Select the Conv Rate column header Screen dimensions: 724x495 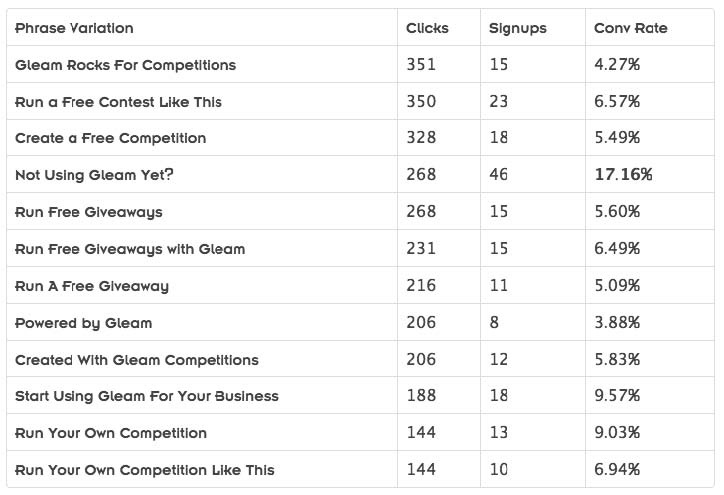click(x=631, y=28)
